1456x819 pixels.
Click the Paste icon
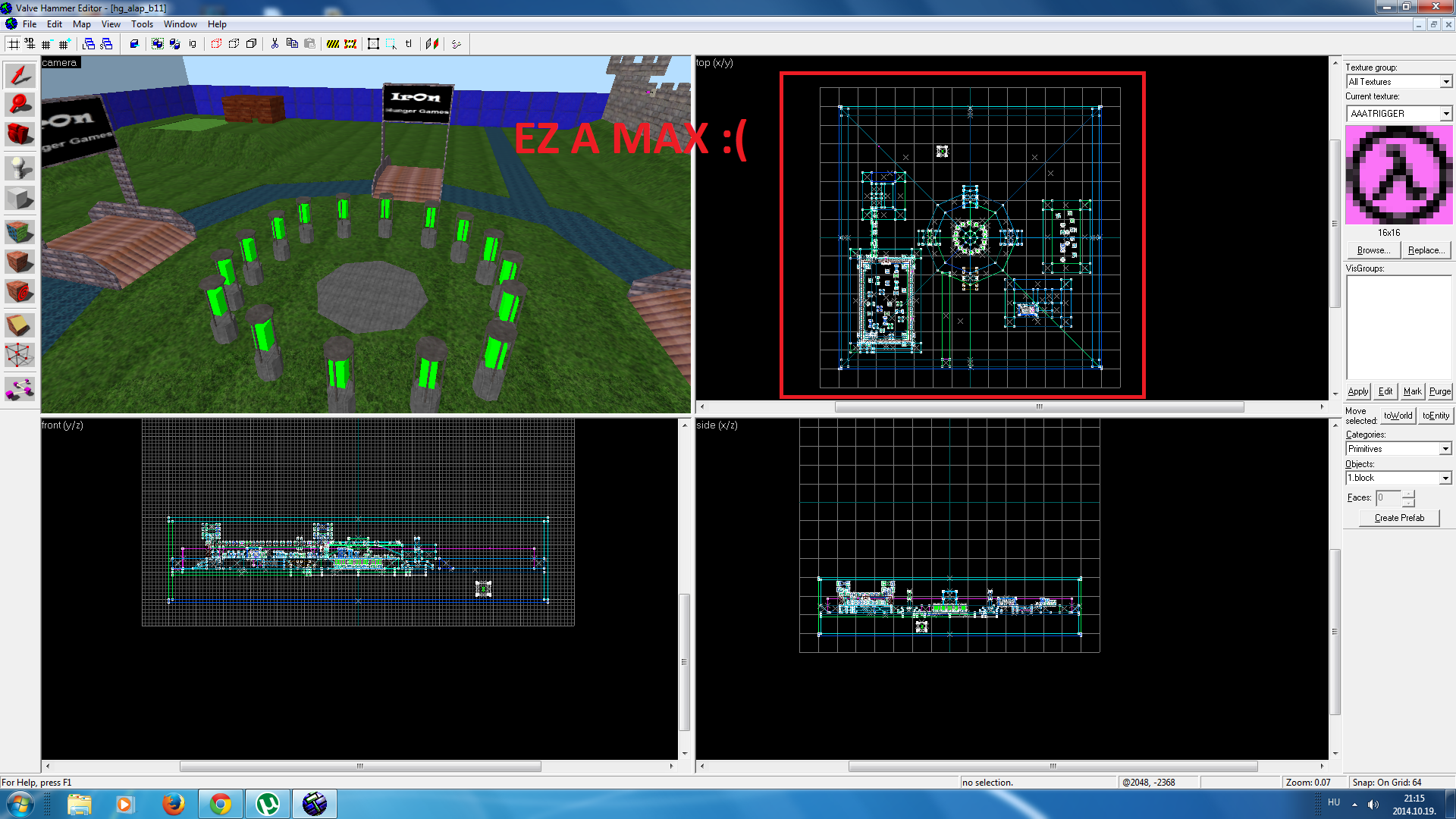(309, 44)
